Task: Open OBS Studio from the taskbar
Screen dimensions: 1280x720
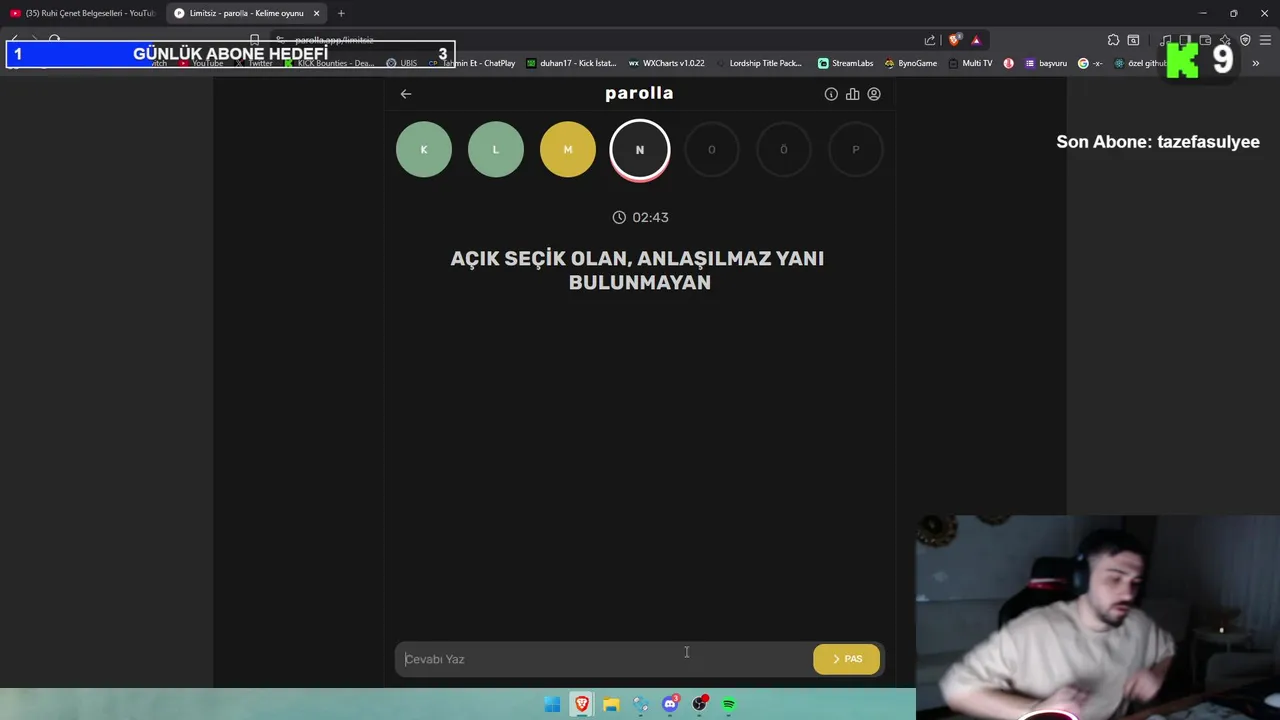Action: (x=700, y=705)
